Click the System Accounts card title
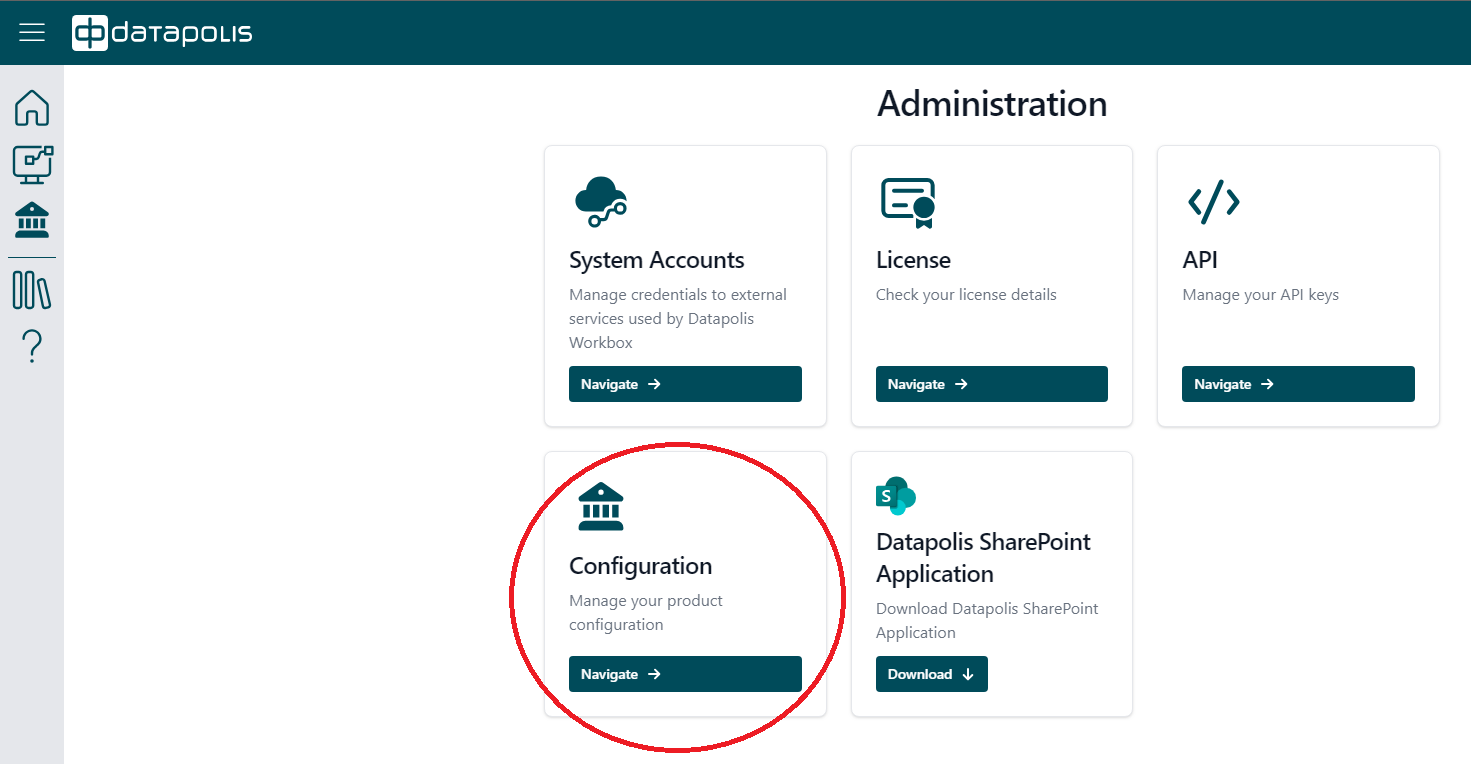1471x764 pixels. point(656,260)
